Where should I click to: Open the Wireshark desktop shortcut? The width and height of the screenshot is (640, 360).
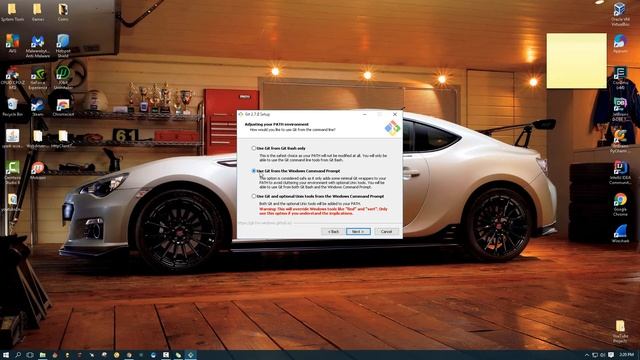[x=620, y=233]
